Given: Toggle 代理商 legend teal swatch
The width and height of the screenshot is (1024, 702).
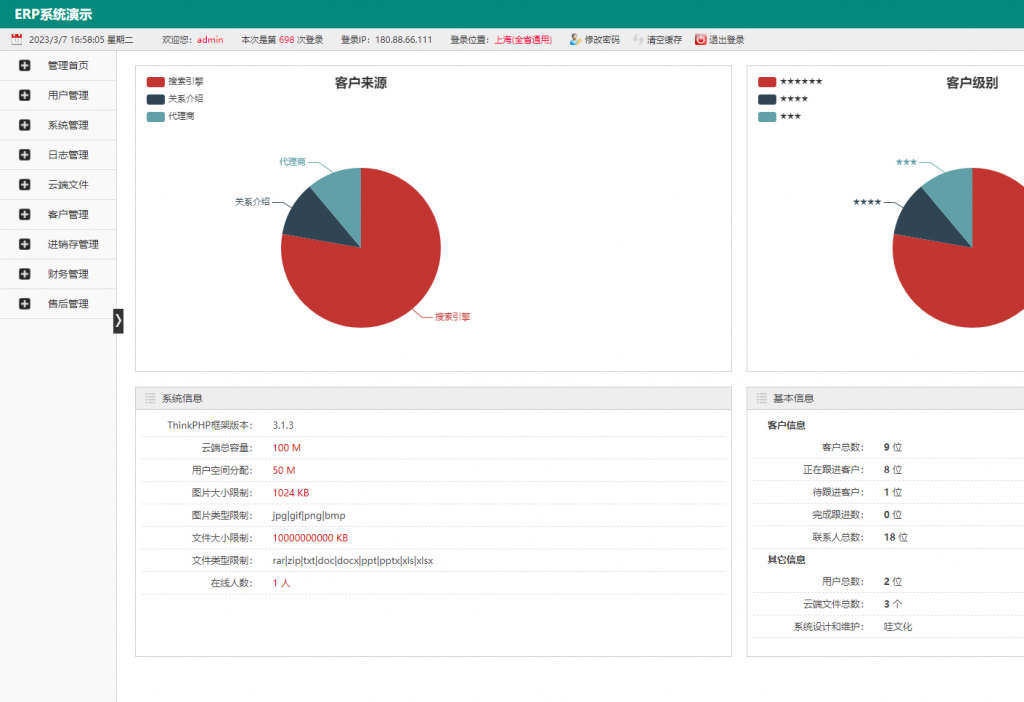Looking at the screenshot, I should 155,117.
